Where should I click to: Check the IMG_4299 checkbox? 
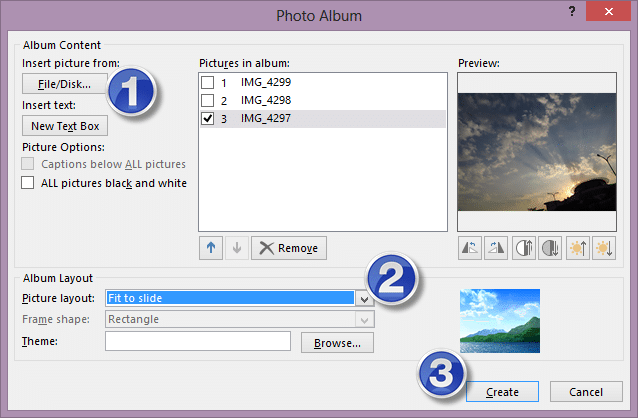tap(208, 82)
